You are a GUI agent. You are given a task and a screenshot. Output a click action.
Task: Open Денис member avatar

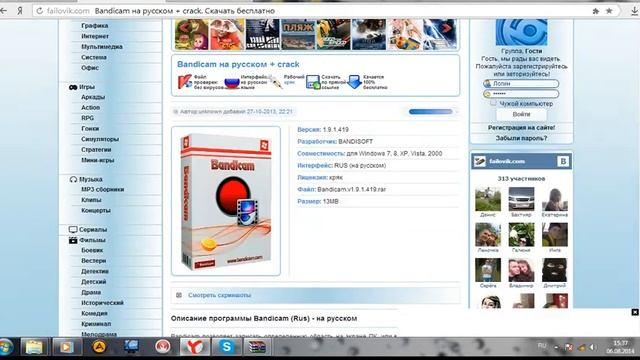[x=488, y=199]
